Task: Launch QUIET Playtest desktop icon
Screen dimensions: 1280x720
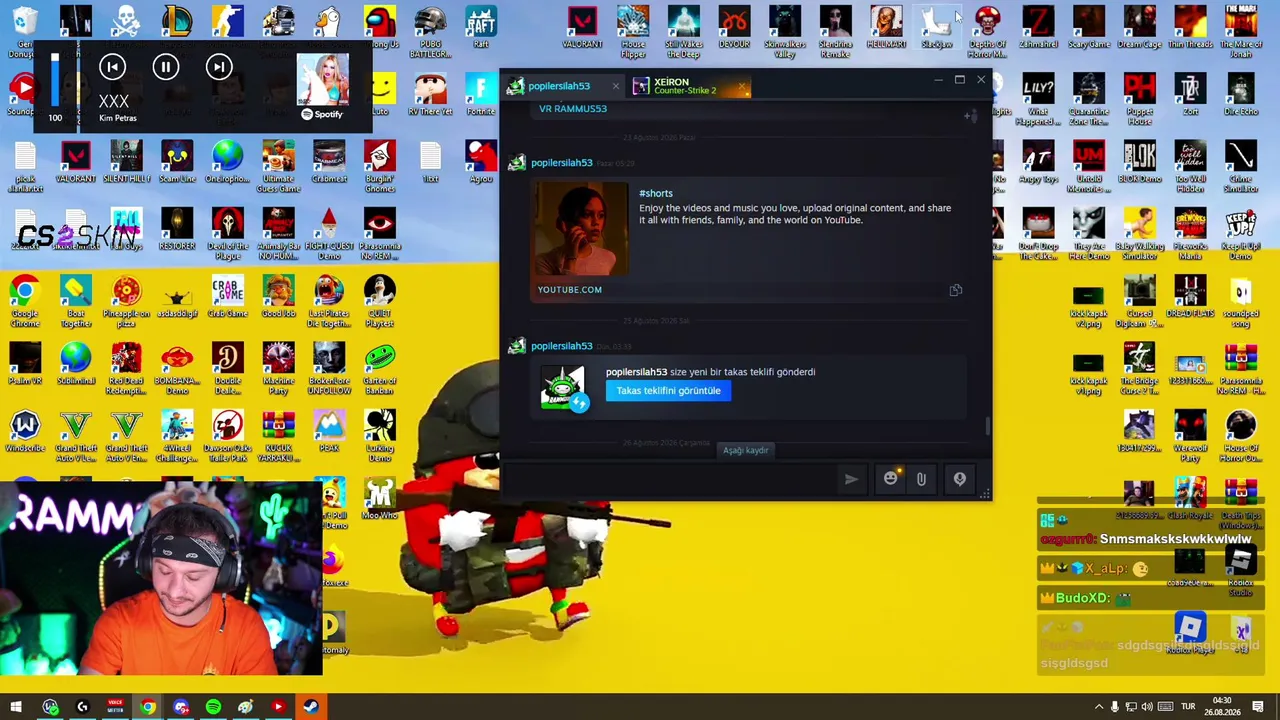Action: coord(379,301)
